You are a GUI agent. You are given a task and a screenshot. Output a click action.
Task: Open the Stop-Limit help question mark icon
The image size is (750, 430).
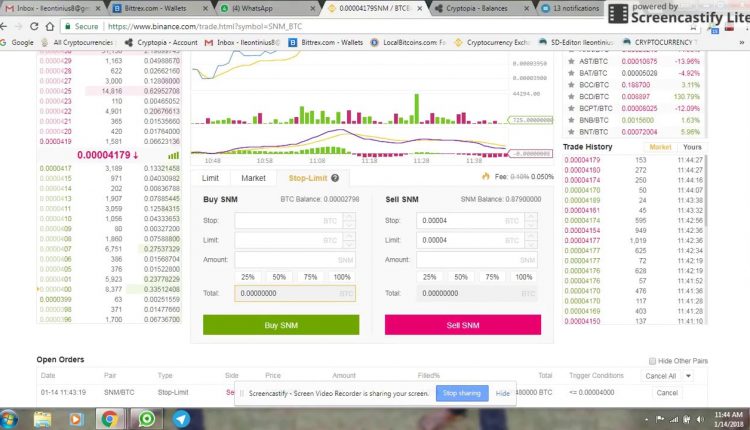(335, 178)
